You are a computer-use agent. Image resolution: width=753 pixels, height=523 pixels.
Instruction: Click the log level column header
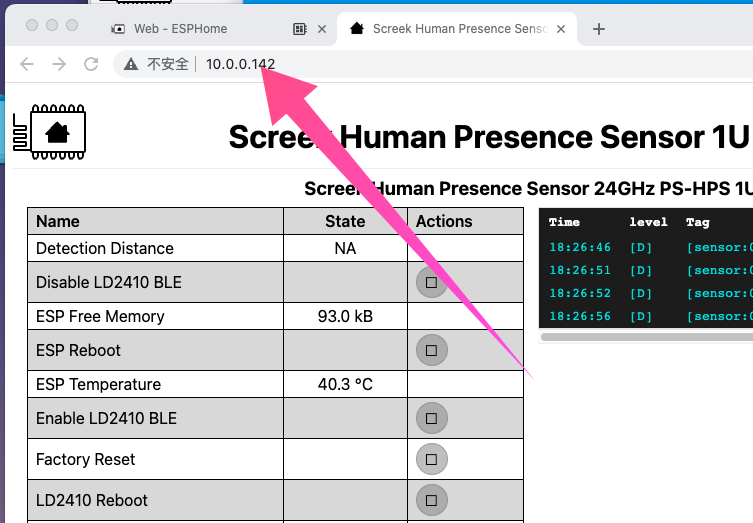(648, 222)
